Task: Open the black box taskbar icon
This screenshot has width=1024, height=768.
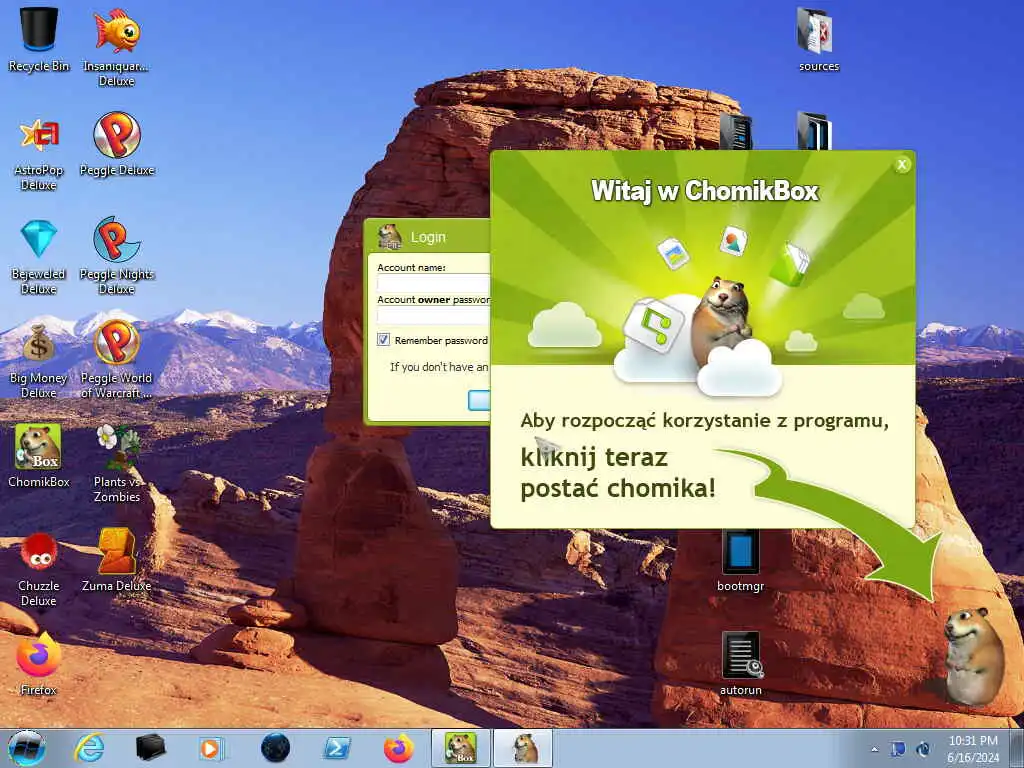Action: 150,748
